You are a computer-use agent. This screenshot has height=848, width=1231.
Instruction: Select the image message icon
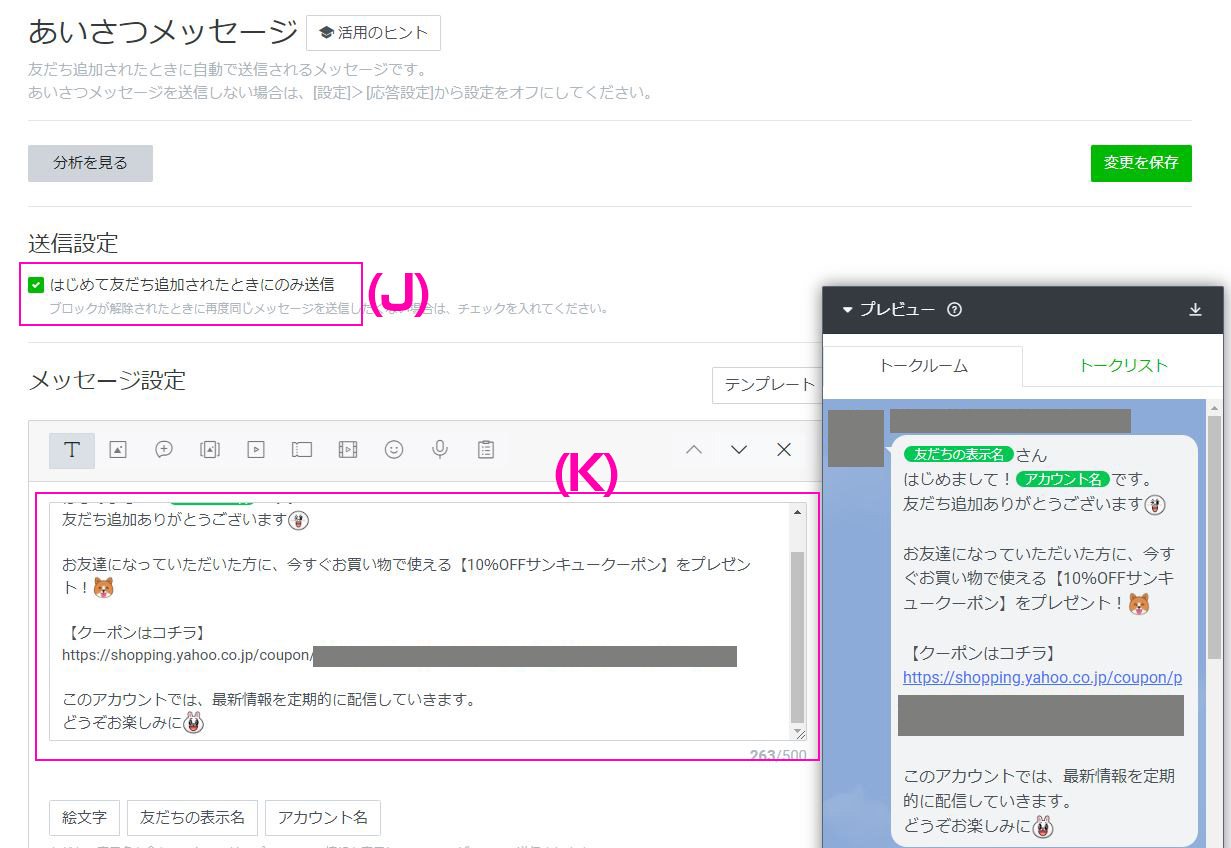pos(118,450)
